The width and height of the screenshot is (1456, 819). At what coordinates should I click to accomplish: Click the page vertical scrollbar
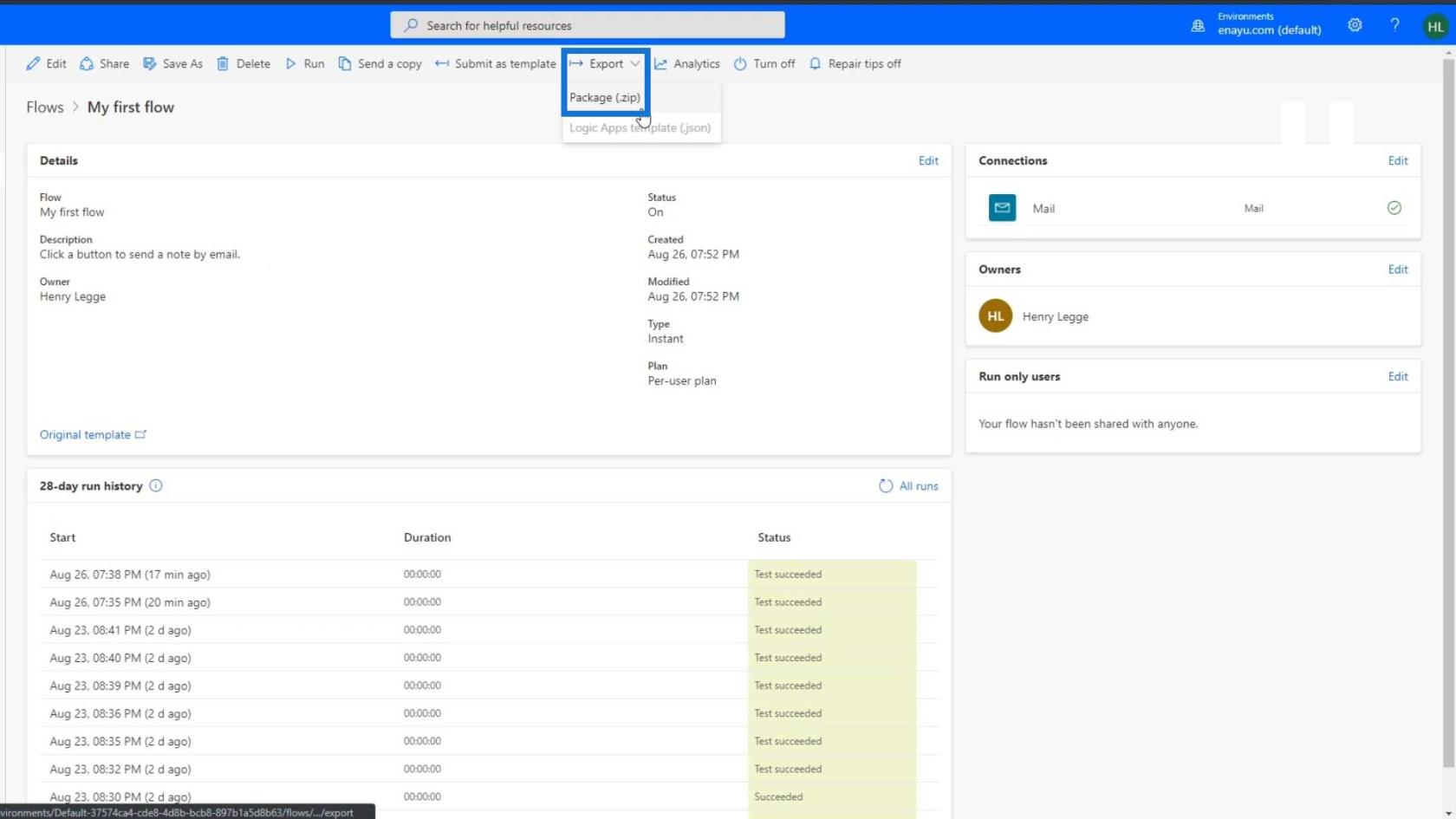(x=1448, y=412)
